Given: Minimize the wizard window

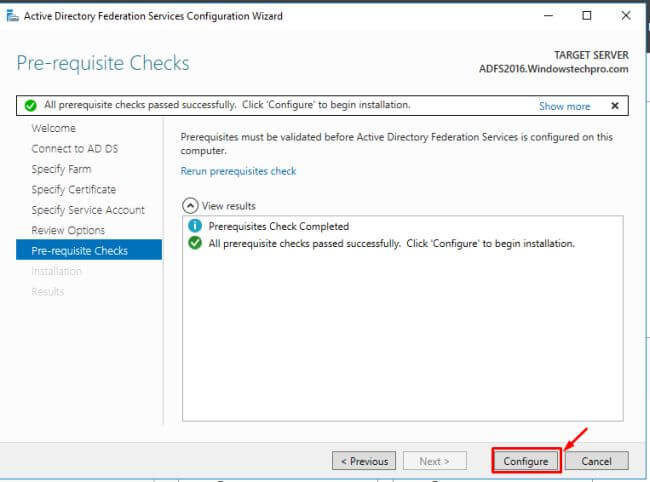Looking at the screenshot, I should (x=548, y=16).
